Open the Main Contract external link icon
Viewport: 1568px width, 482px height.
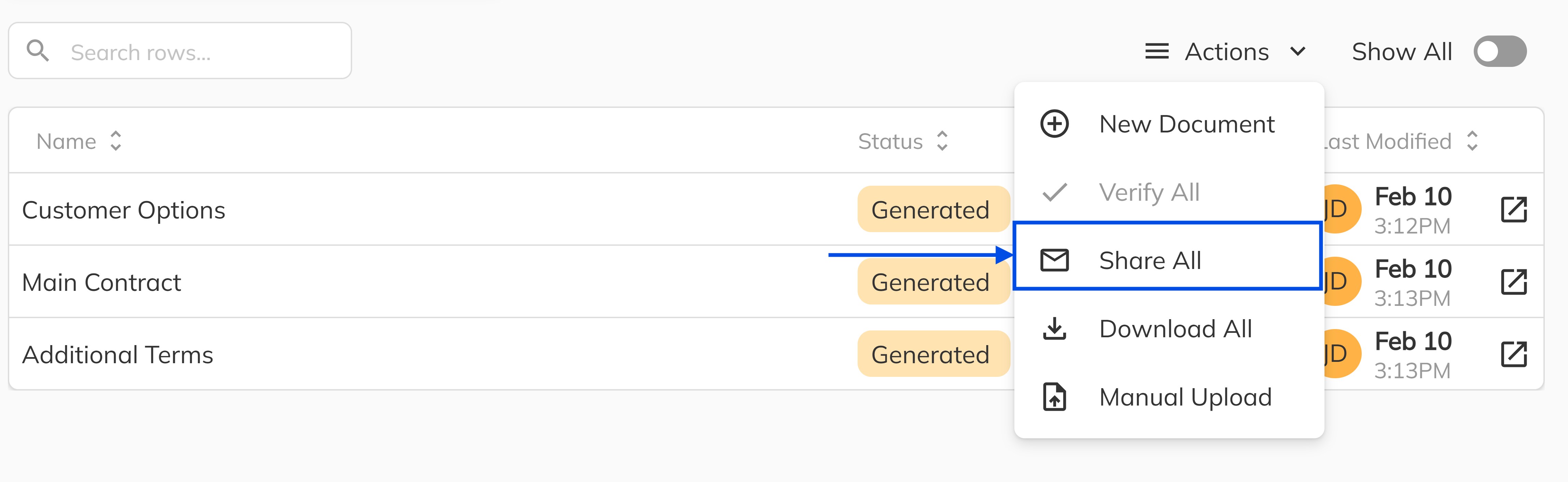1515,281
